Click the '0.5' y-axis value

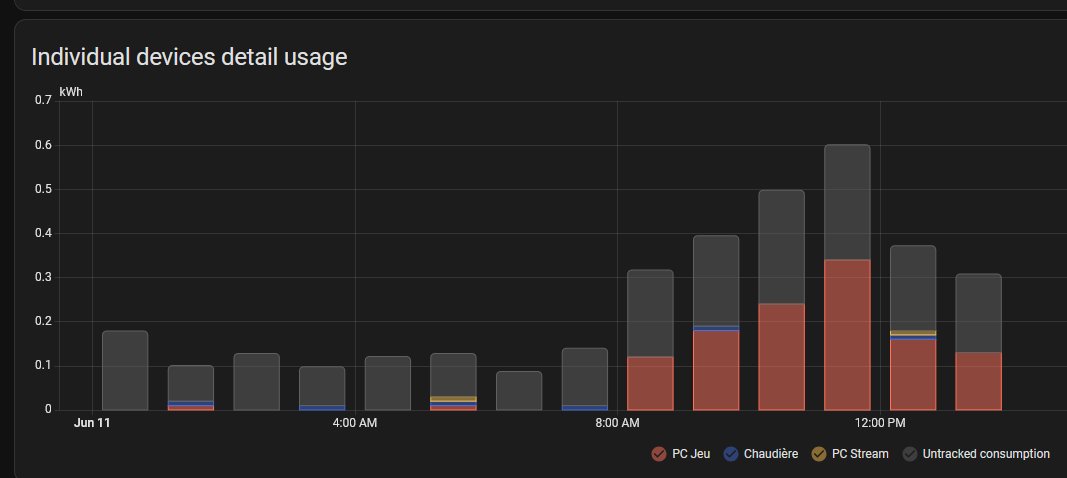click(x=43, y=189)
